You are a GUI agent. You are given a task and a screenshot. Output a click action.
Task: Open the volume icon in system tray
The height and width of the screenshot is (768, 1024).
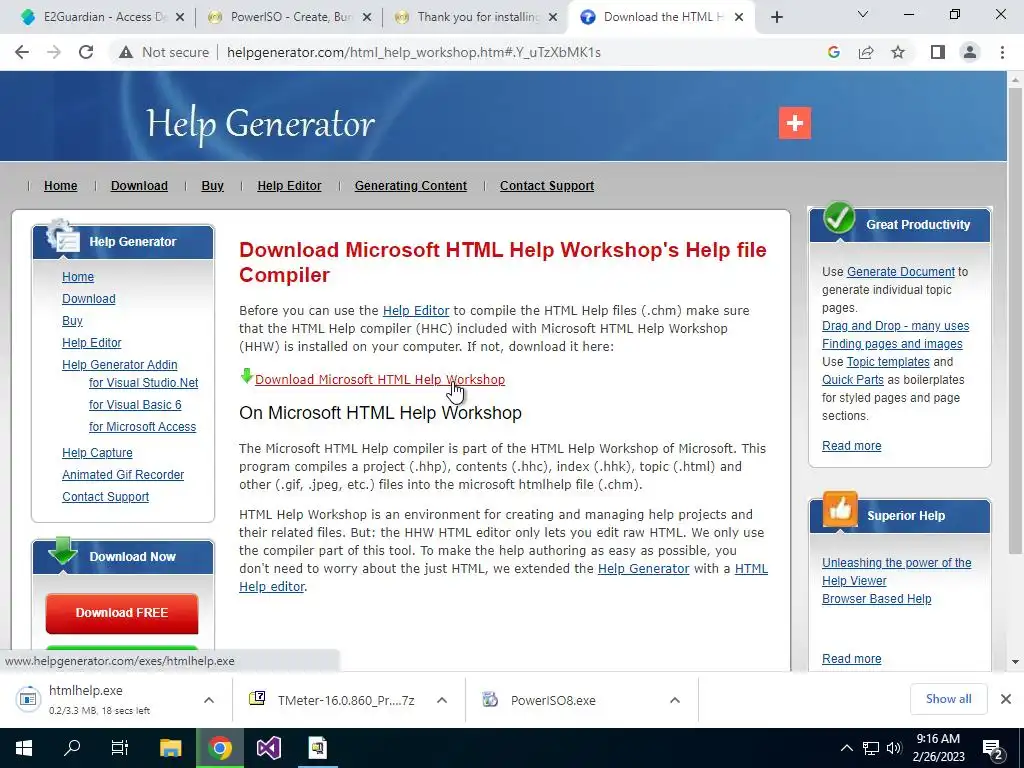894,748
